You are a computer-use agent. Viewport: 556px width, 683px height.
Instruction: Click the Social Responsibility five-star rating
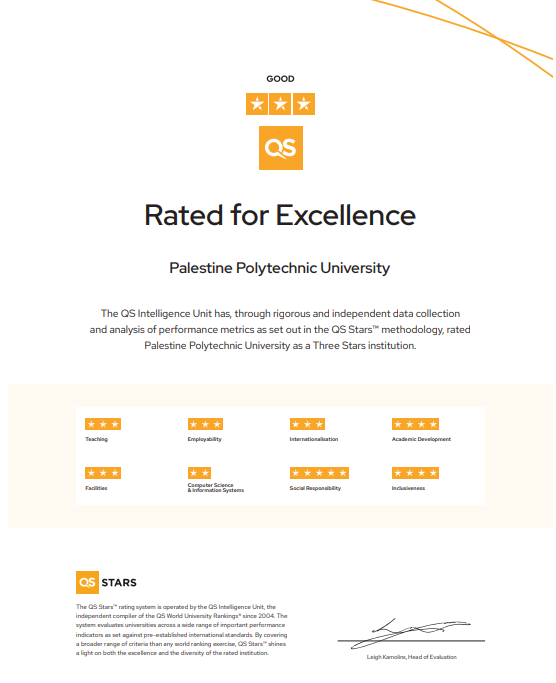tap(319, 473)
